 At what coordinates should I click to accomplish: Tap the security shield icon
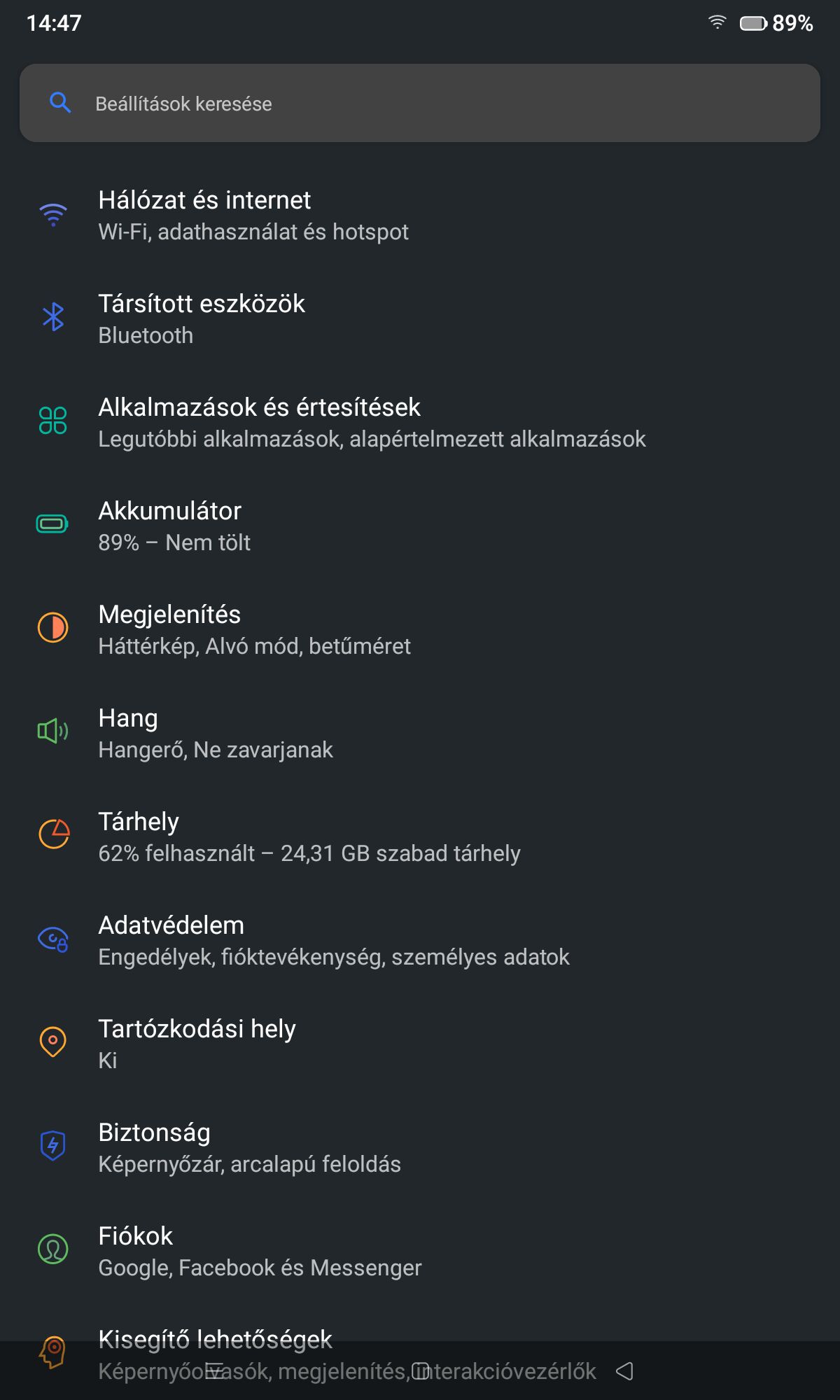click(x=53, y=1146)
